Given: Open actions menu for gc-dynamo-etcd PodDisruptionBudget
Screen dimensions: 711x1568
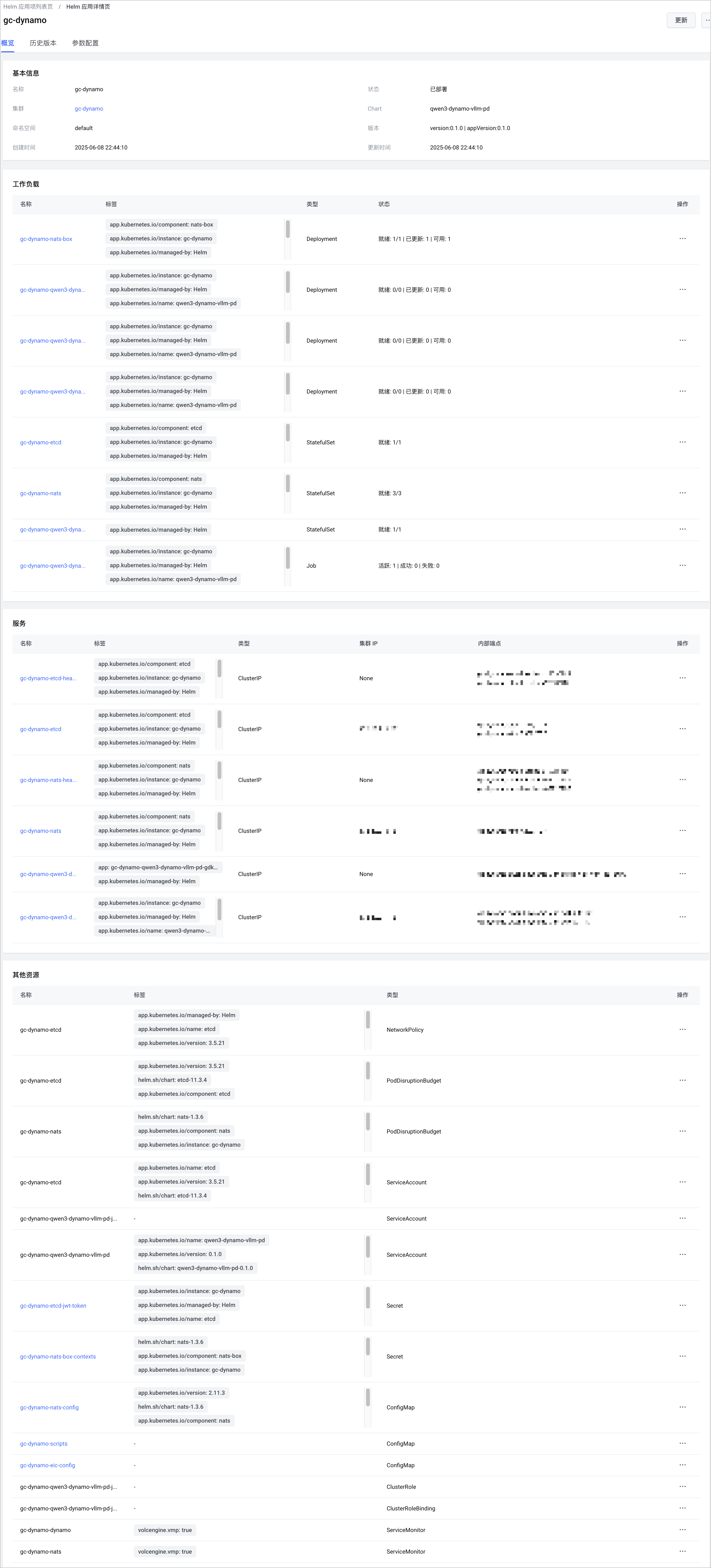Looking at the screenshot, I should point(682,1080).
